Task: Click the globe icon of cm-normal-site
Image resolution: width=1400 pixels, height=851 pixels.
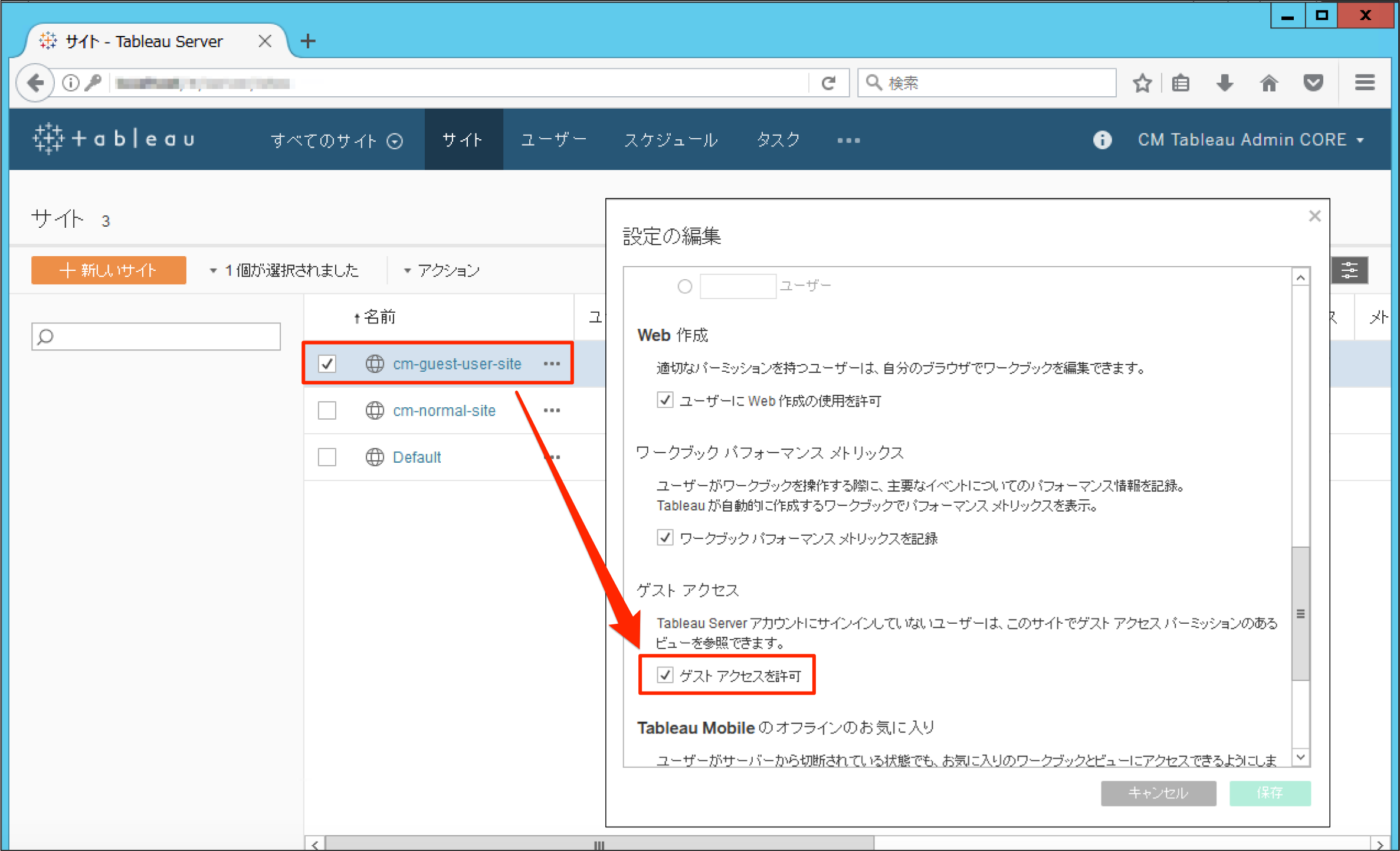Action: tap(375, 410)
